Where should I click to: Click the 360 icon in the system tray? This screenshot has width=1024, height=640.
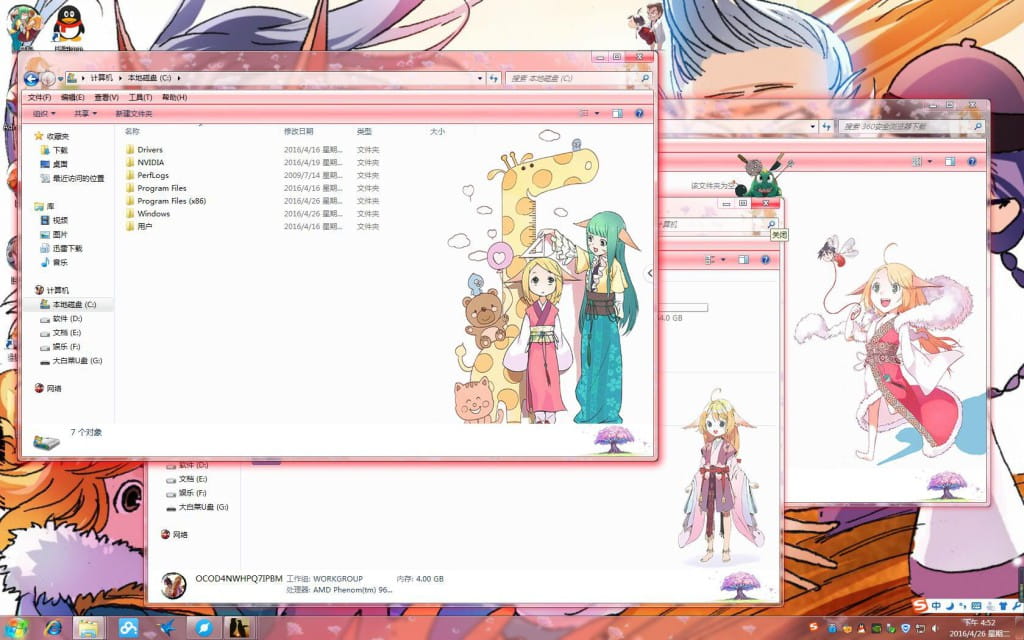[906, 627]
